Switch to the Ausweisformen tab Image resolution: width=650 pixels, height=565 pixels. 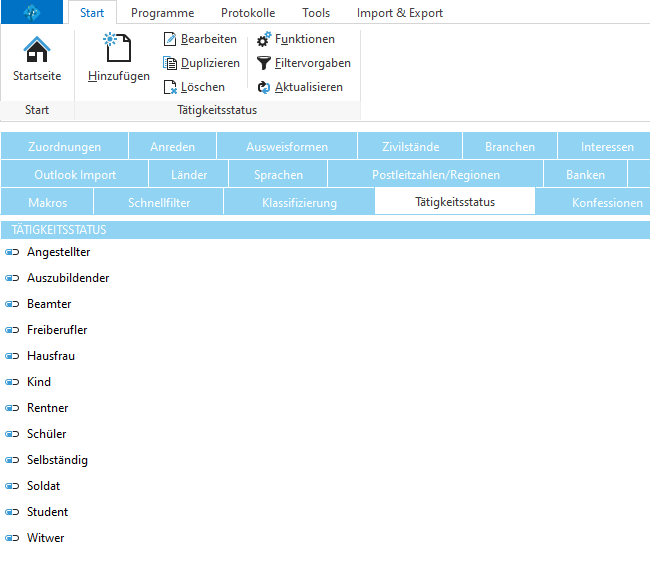point(287,146)
